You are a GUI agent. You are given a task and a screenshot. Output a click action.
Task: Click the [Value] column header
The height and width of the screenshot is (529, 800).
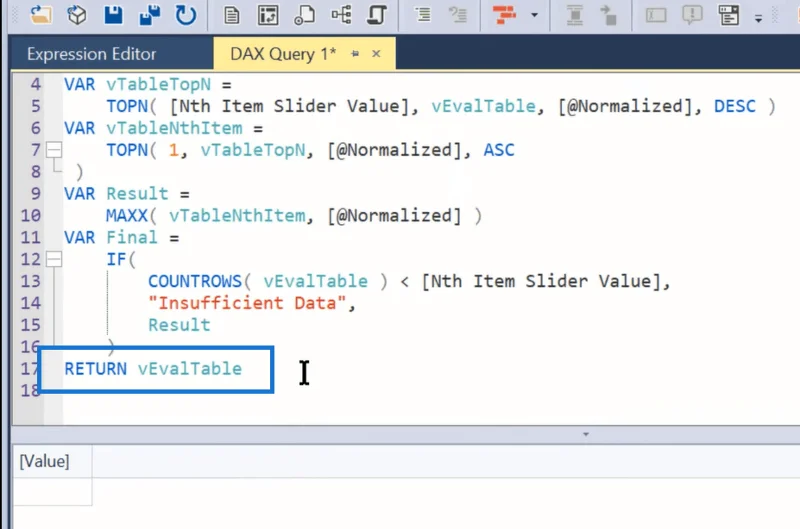[52, 461]
